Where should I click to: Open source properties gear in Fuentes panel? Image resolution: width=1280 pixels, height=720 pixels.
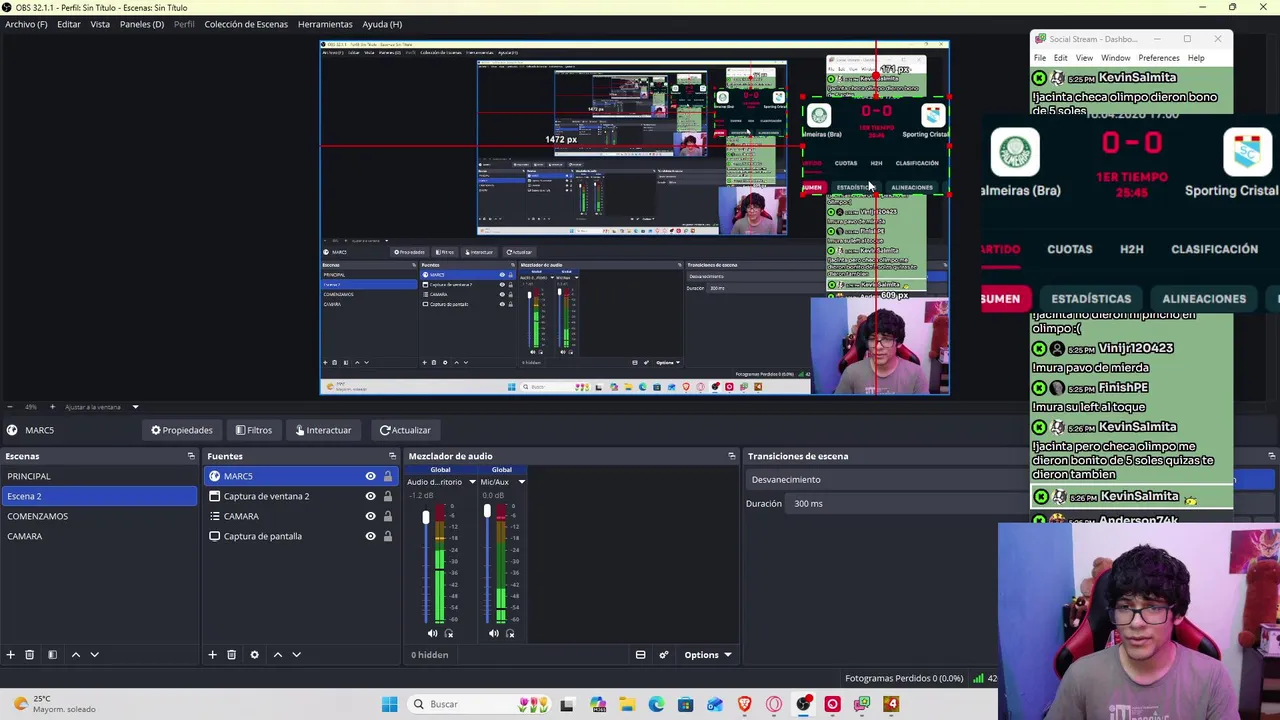click(254, 655)
